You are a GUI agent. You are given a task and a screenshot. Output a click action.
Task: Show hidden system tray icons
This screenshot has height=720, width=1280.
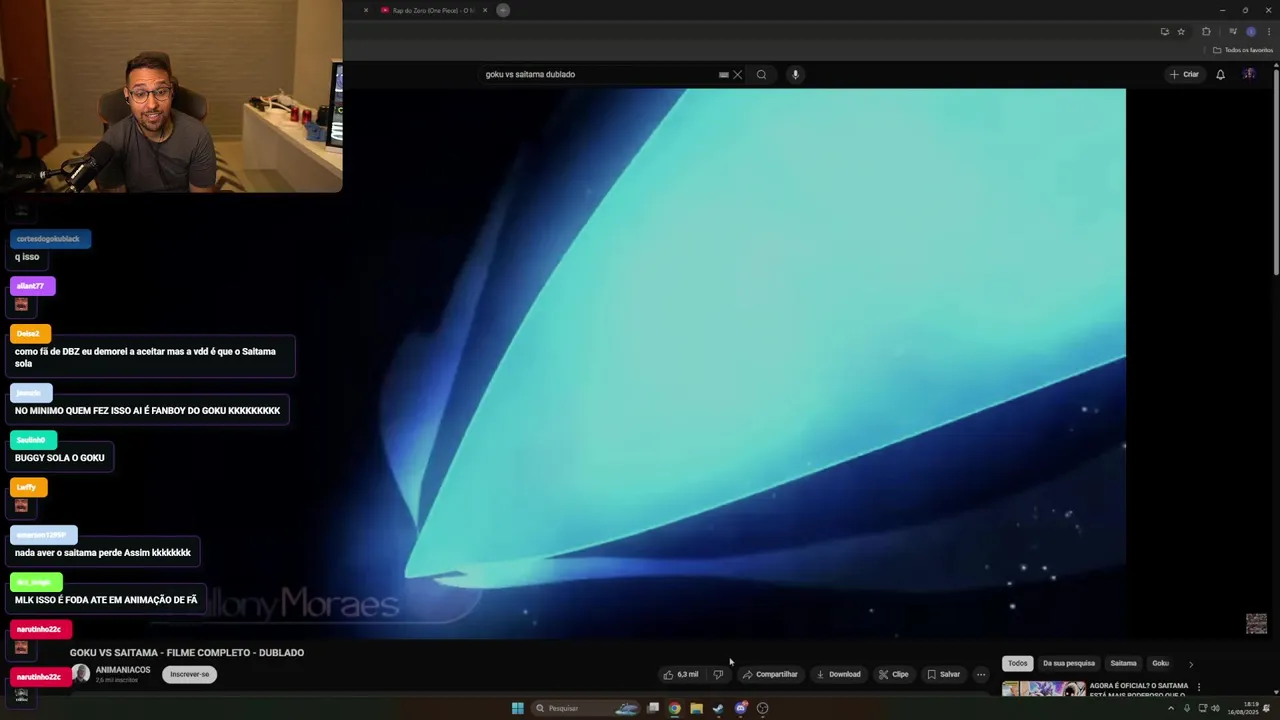[1171, 708]
